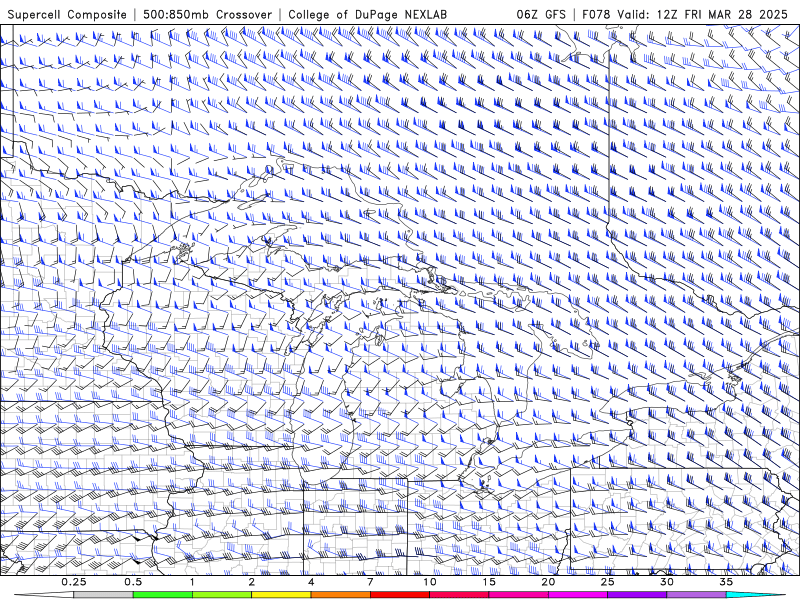800x600 pixels.
Task: Click the '500:850mb Crossover' header label
Action: coord(208,14)
